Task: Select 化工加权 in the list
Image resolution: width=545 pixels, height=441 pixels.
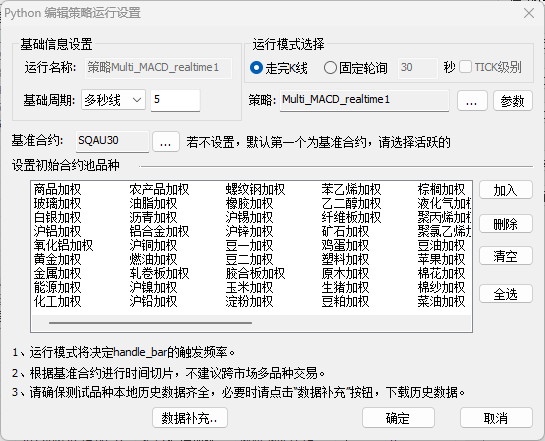Action: point(57,301)
